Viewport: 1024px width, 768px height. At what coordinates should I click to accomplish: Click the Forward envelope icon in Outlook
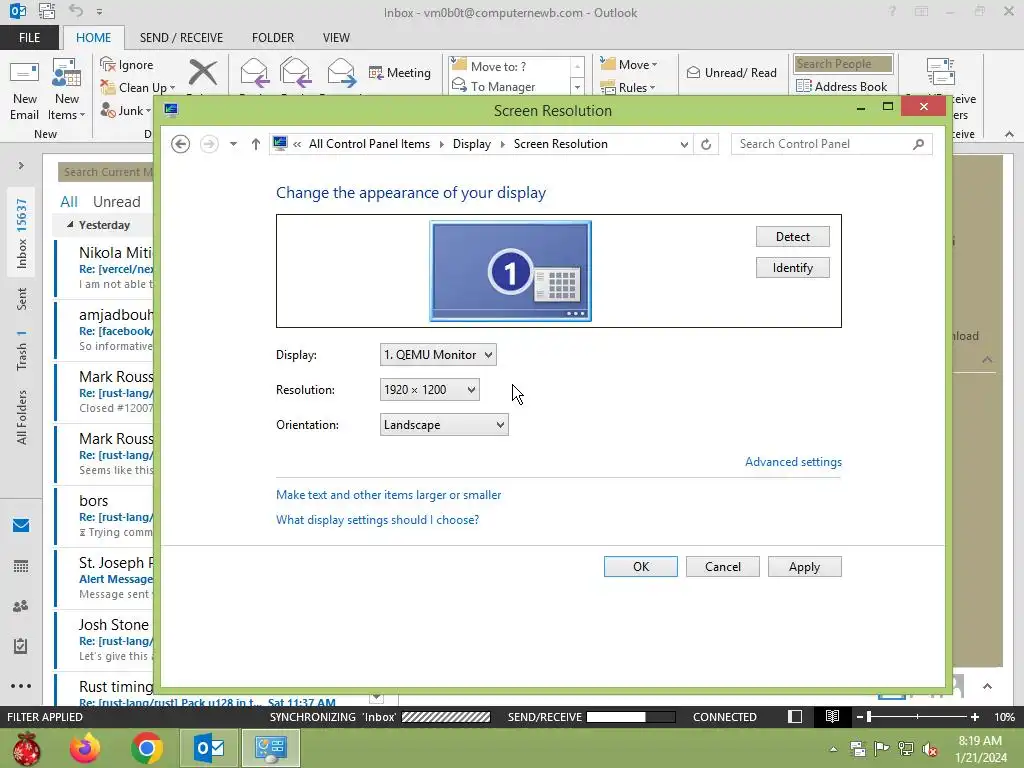[341, 72]
